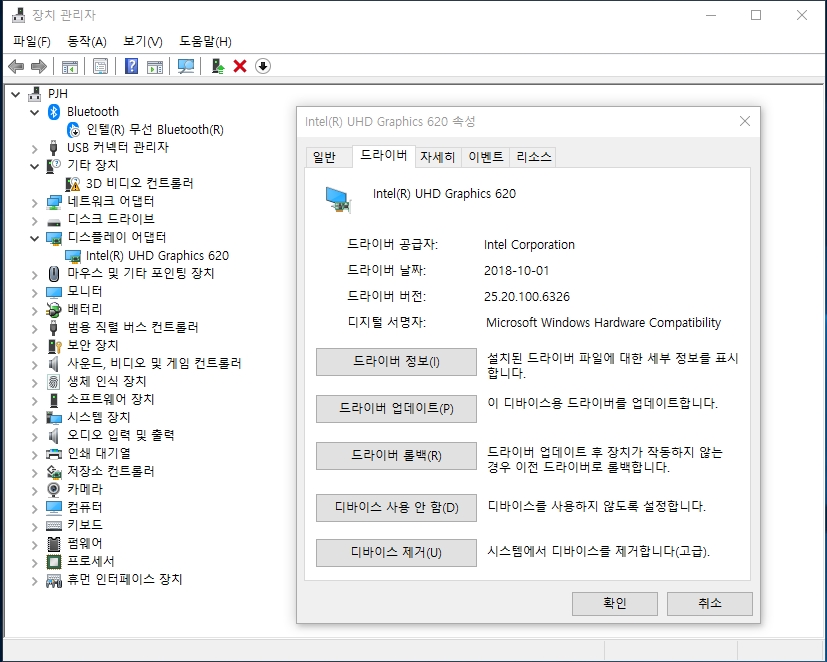Open the 보기(V) menu
Screen dimensions: 827x662
point(142,41)
